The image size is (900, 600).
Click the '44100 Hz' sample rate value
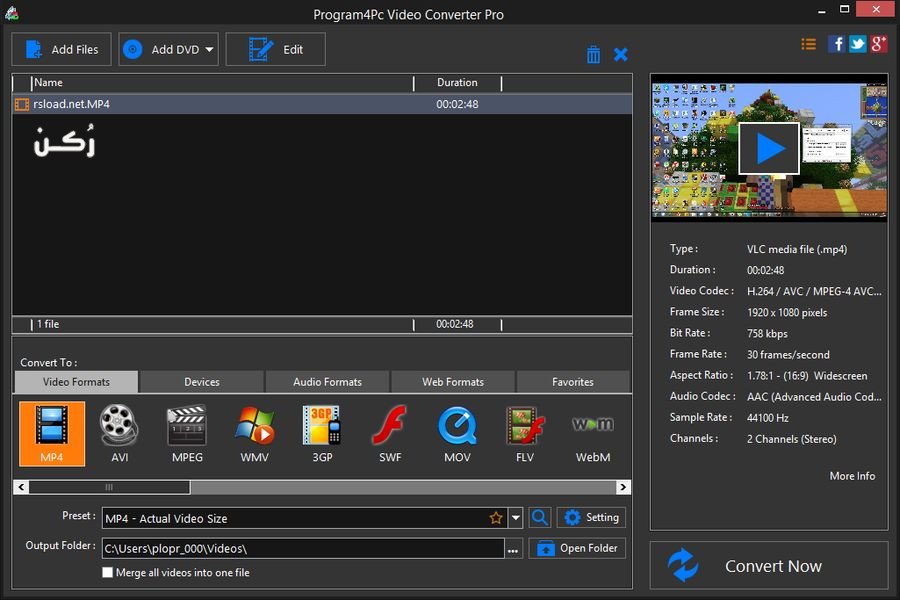[767, 418]
